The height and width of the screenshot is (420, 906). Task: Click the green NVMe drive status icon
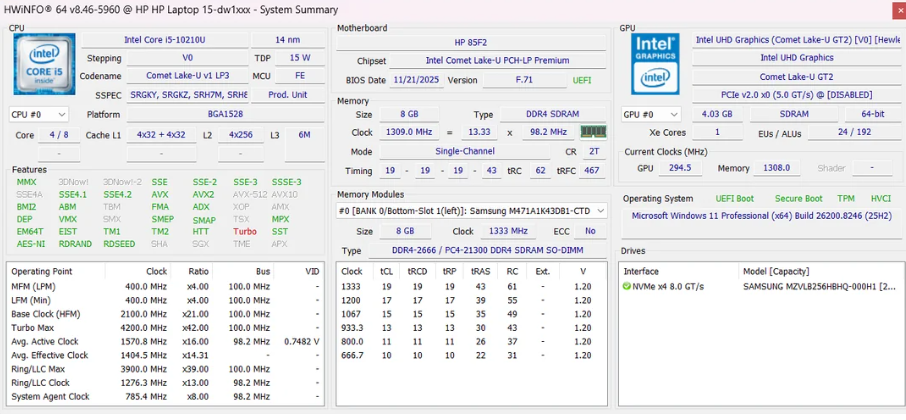[627, 287]
